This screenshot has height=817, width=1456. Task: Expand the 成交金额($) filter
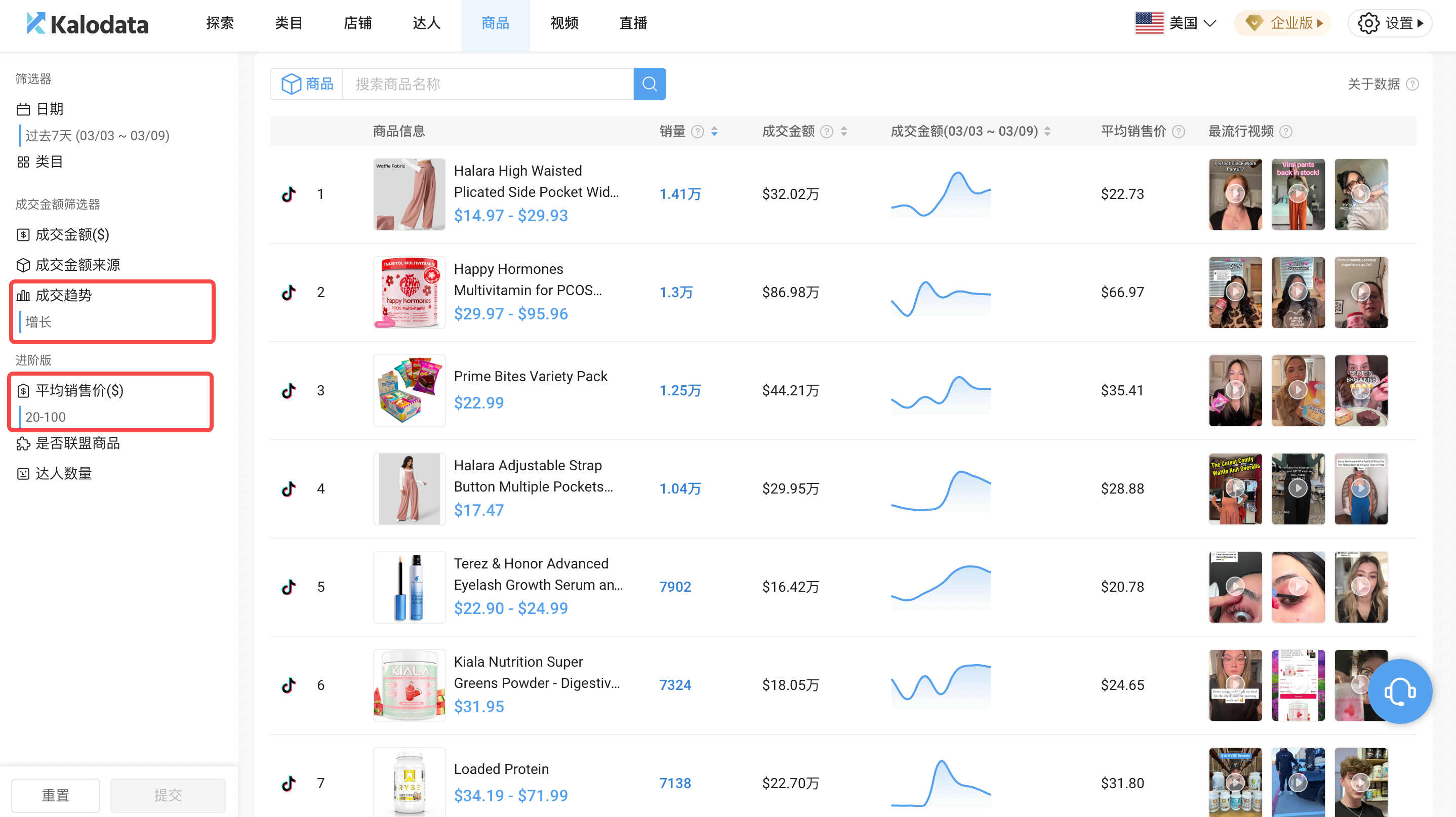(x=63, y=234)
